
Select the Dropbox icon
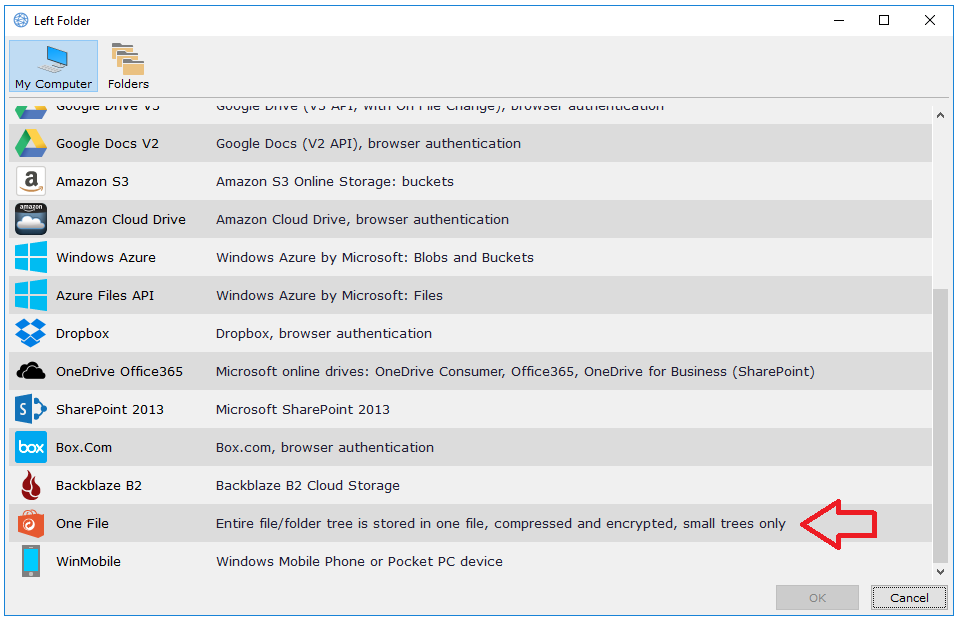pos(31,334)
